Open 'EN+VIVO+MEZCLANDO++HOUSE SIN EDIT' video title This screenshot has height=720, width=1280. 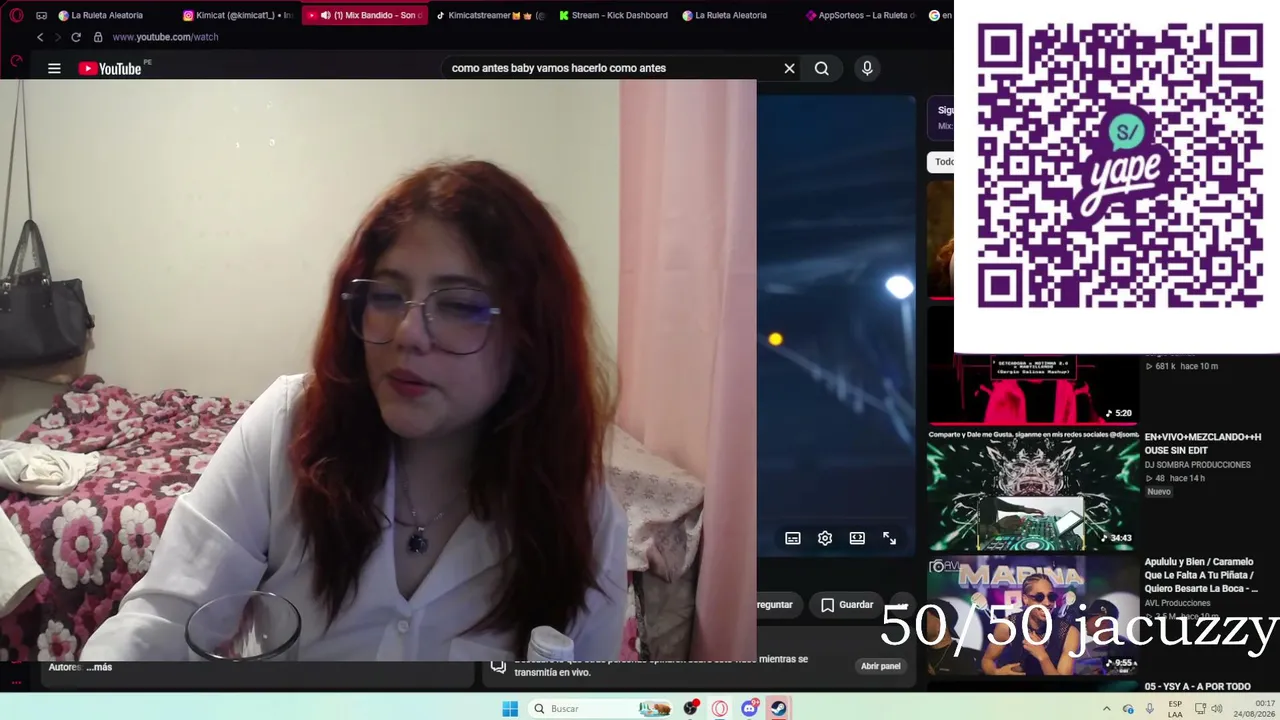coord(1203,444)
